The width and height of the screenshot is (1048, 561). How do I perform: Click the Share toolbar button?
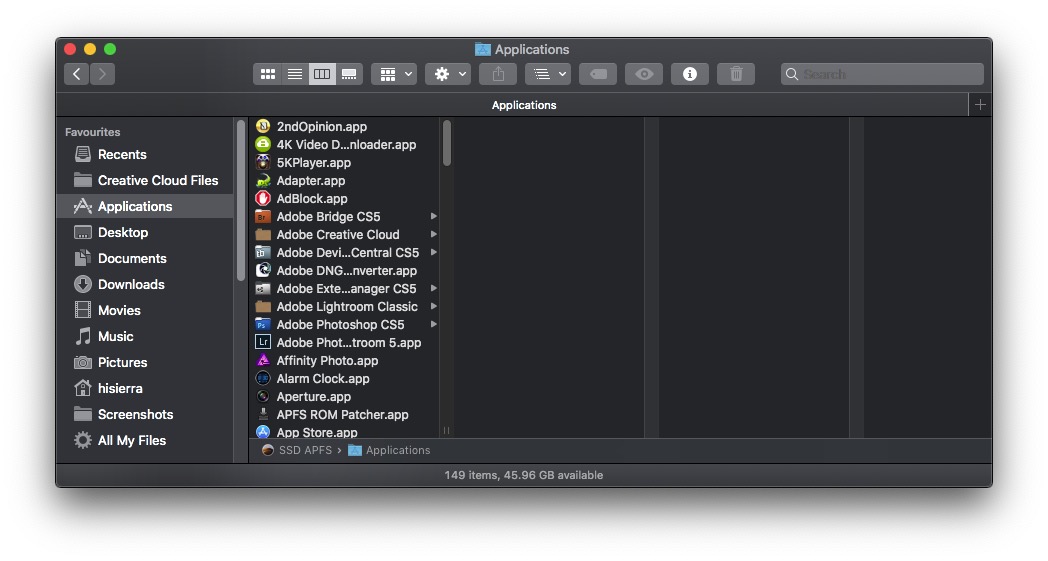click(498, 74)
